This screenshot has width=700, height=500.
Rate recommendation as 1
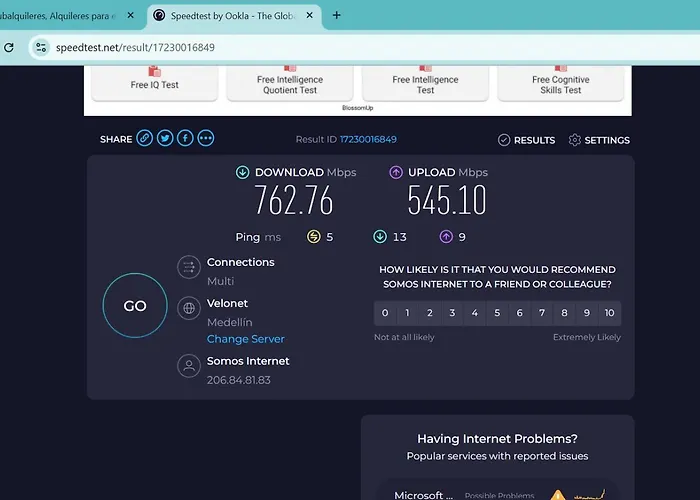[x=407, y=313]
